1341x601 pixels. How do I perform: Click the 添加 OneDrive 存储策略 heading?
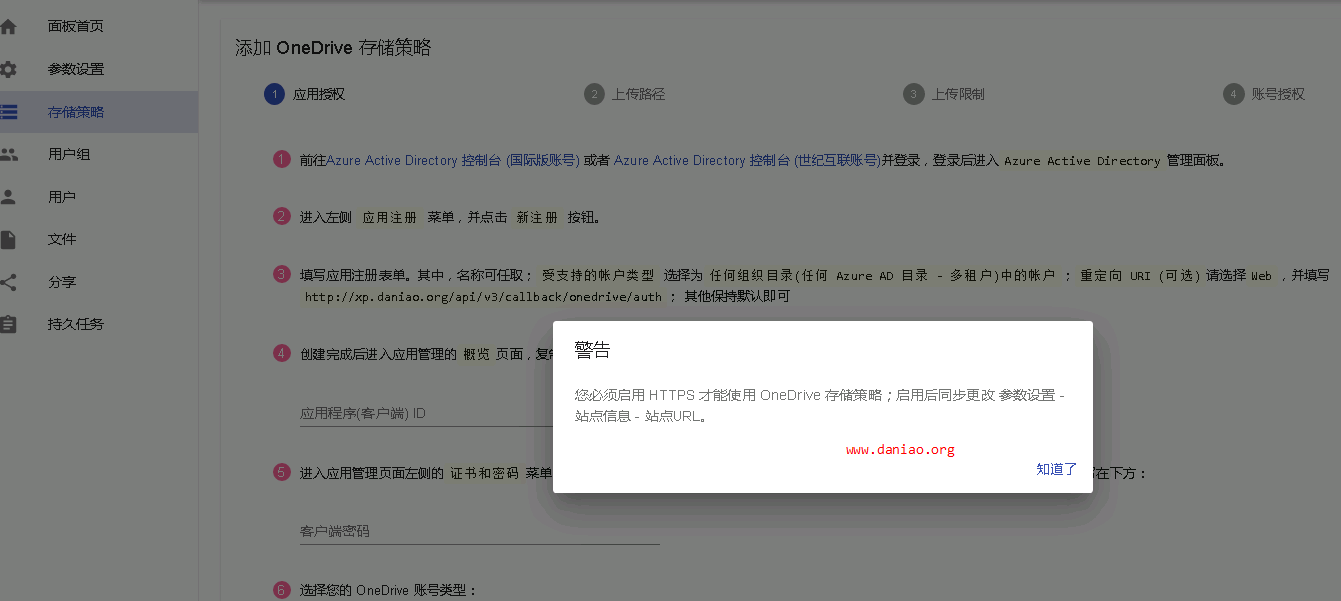[x=333, y=48]
